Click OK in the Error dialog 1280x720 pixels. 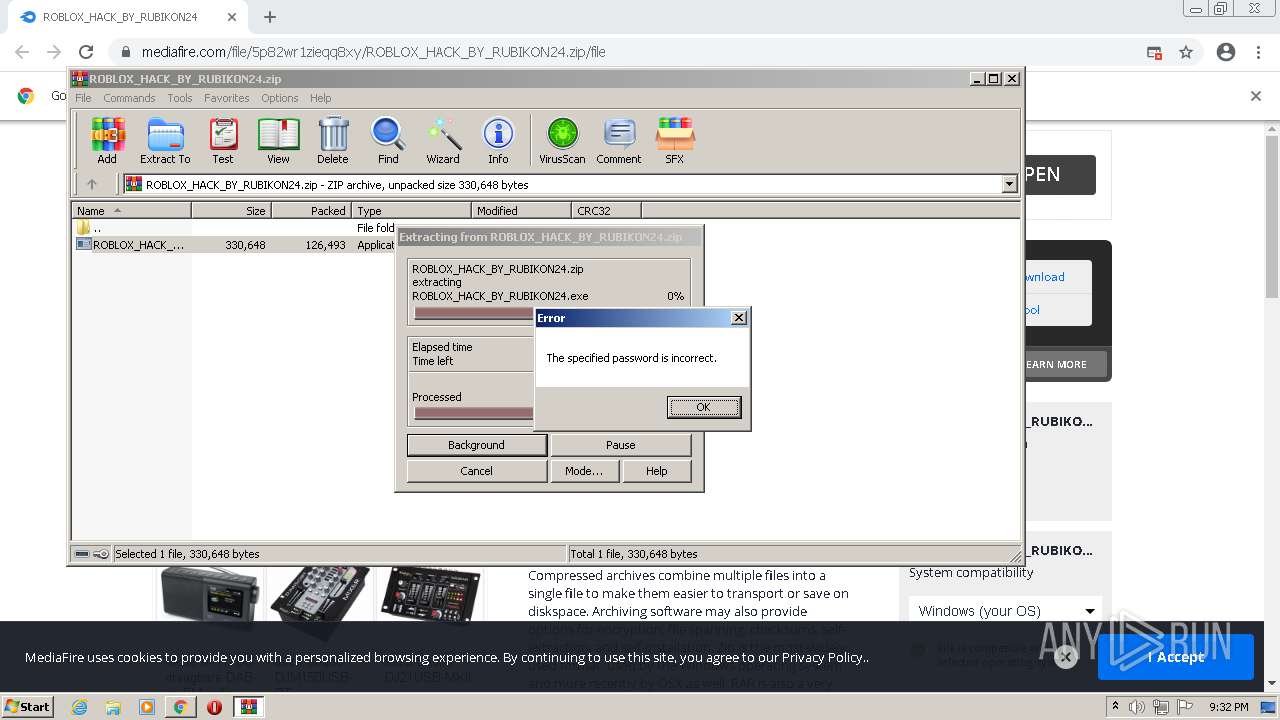tap(704, 407)
